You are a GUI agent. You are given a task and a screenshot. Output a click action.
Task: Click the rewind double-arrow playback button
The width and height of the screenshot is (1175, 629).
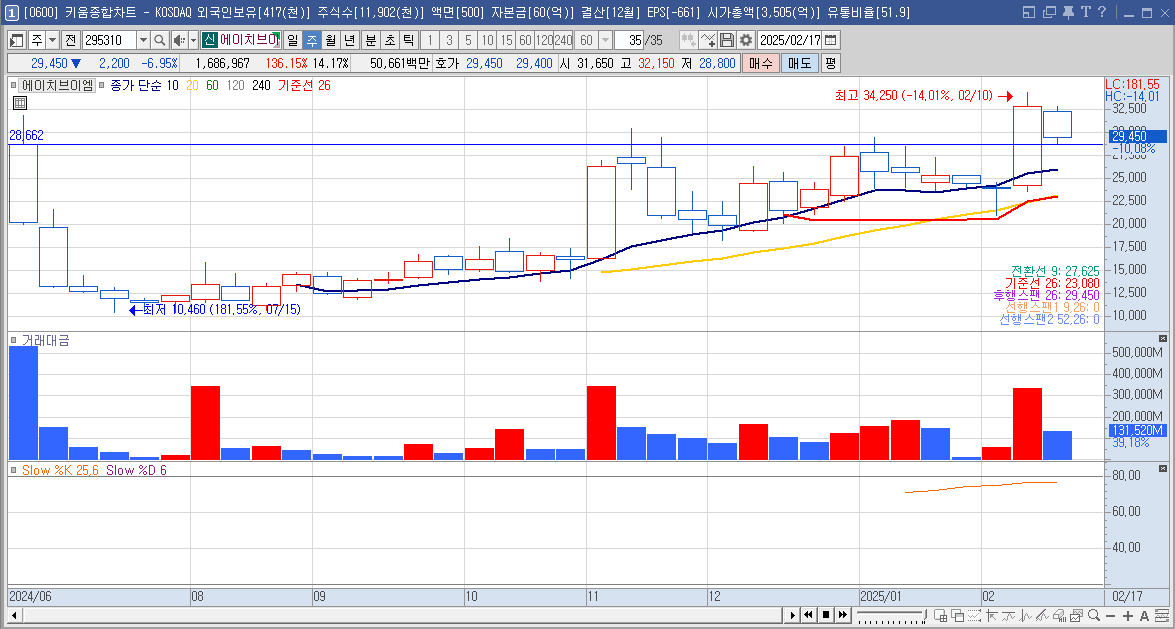[809, 616]
